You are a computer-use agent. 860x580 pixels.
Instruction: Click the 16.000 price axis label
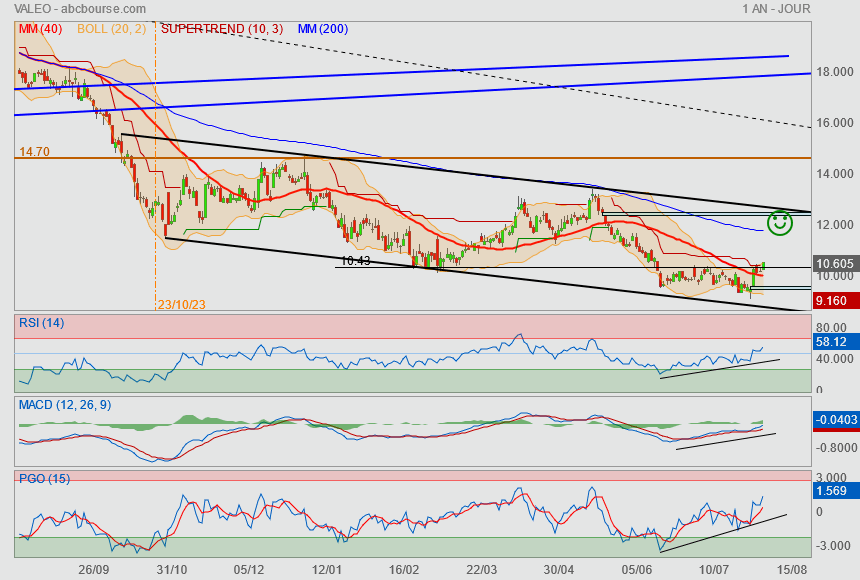(835, 123)
